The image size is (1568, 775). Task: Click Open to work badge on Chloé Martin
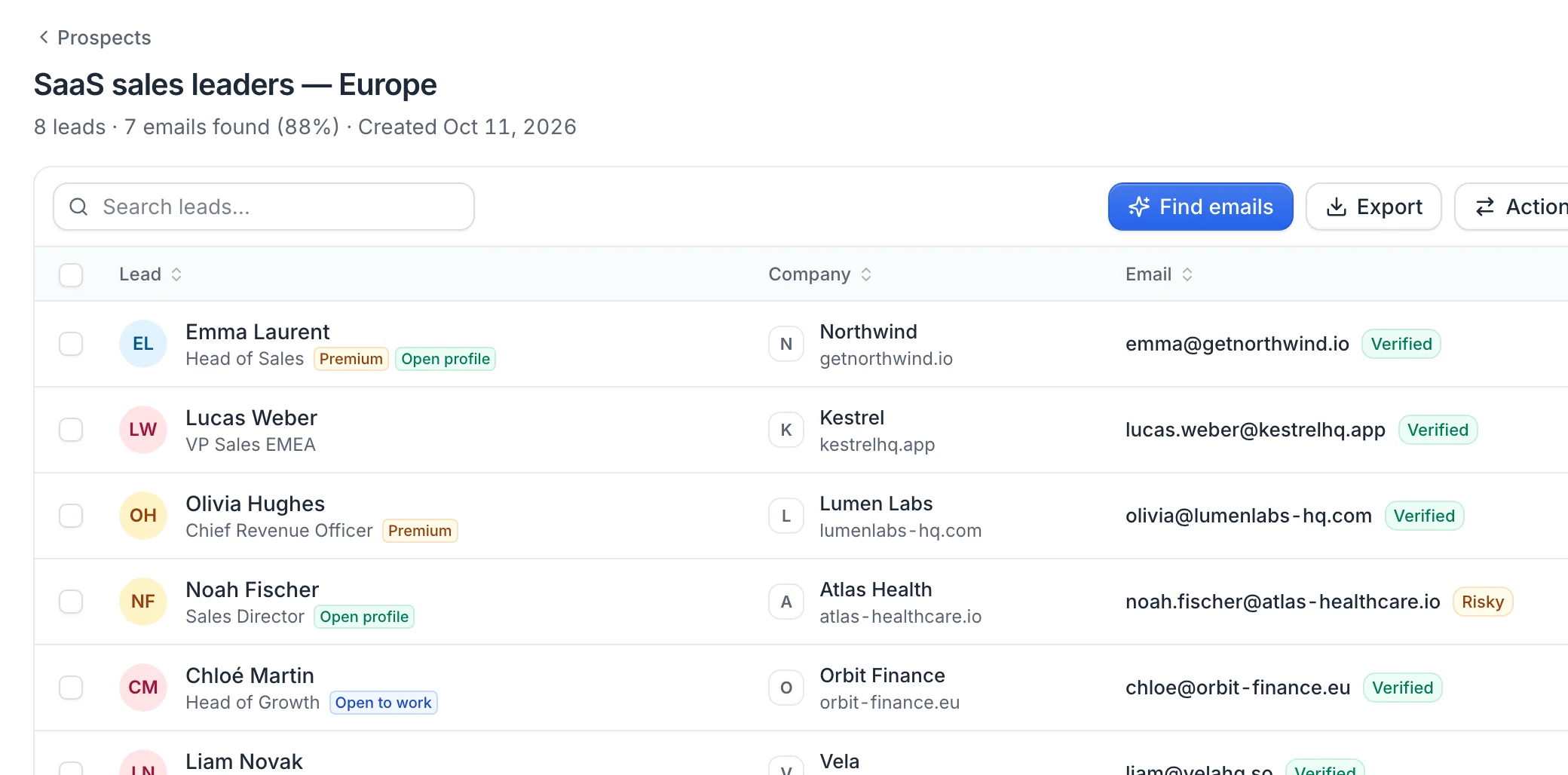pyautogui.click(x=384, y=703)
